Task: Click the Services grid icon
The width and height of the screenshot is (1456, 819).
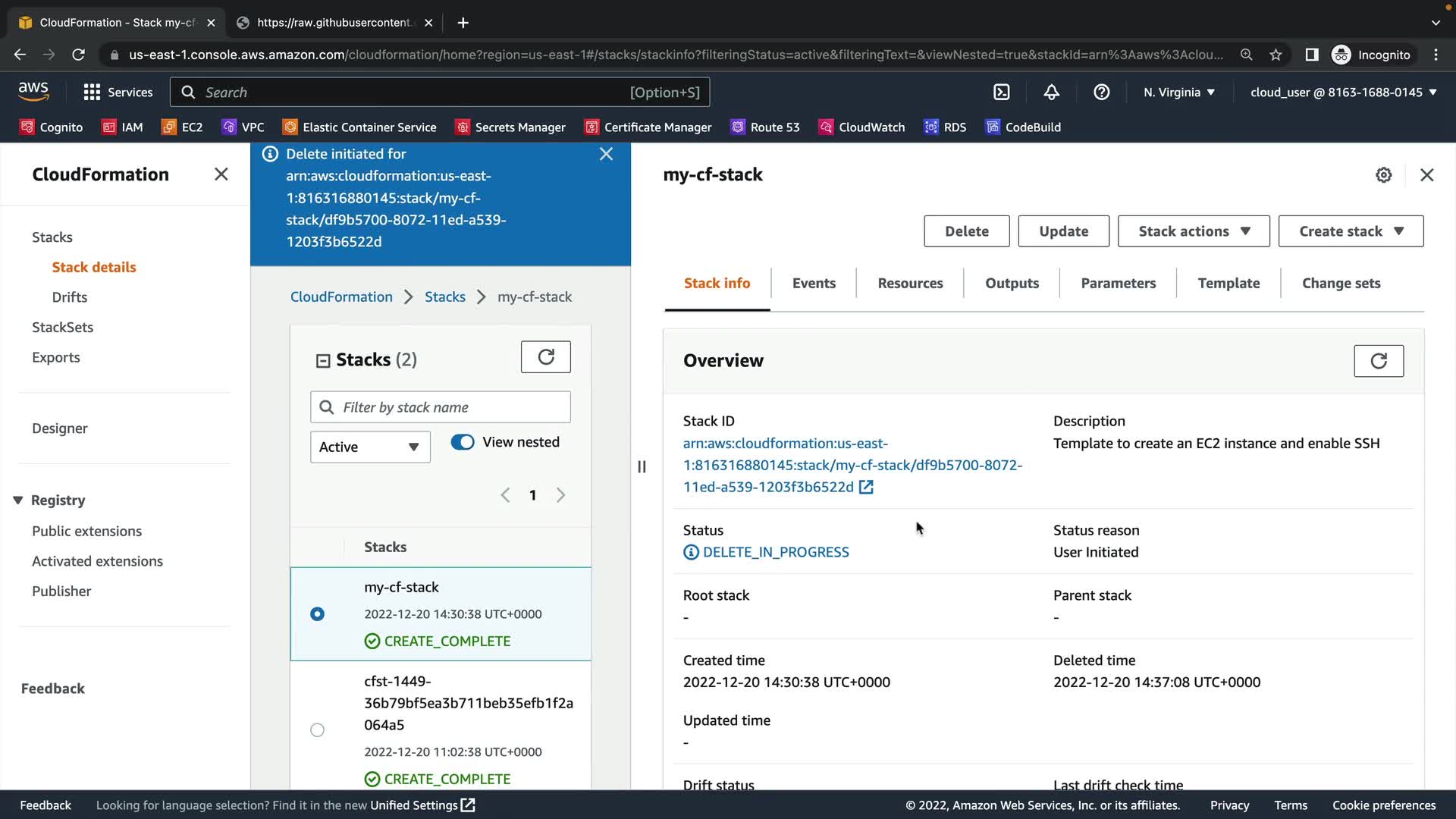Action: (92, 93)
